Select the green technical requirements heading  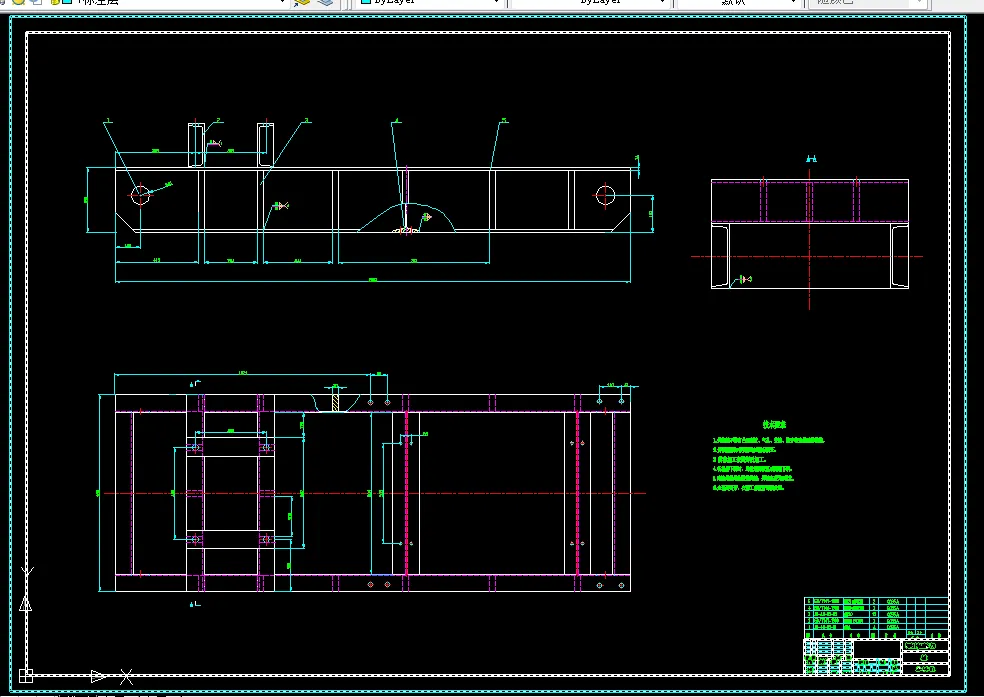774,425
